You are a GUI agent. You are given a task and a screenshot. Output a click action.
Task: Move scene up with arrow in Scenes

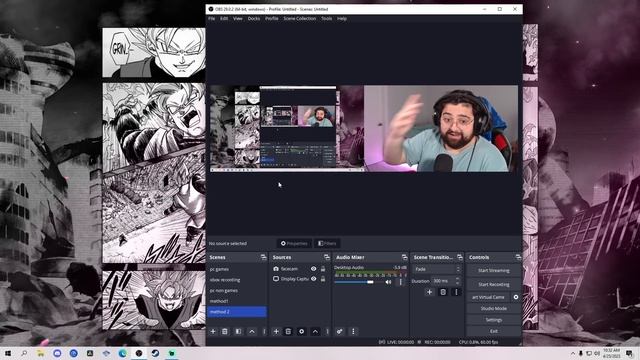click(252, 331)
